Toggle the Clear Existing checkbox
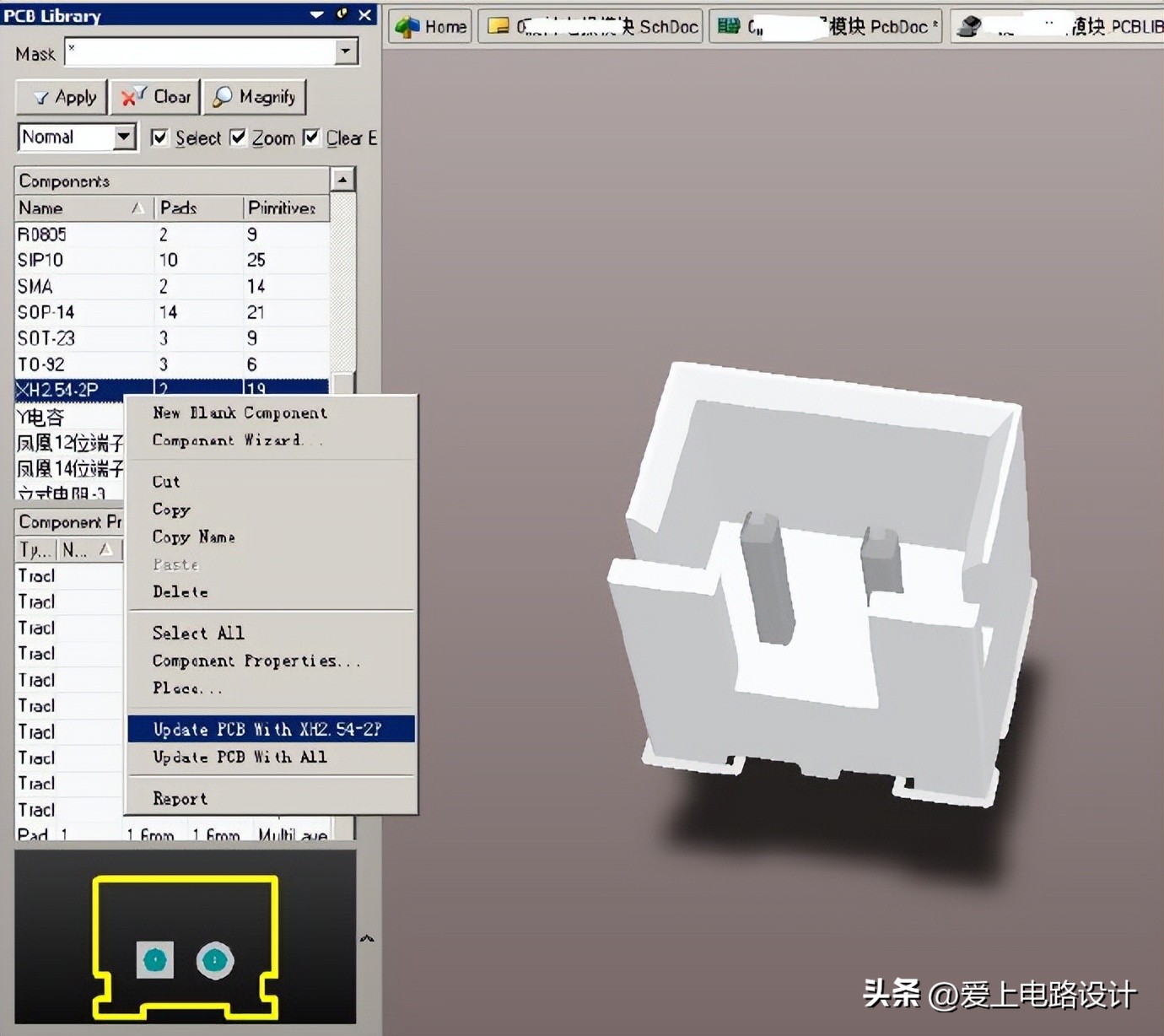Screen dimensions: 1164x1036 tap(311, 137)
